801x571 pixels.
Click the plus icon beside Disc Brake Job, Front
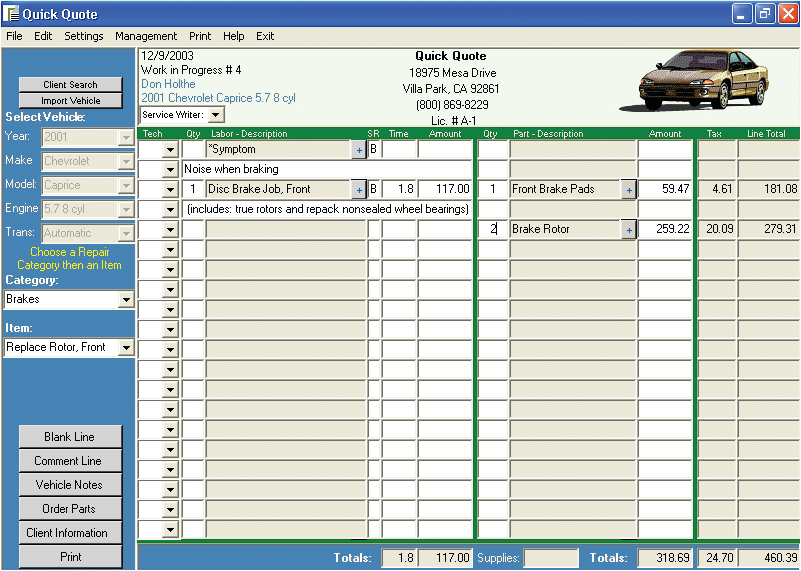359,189
